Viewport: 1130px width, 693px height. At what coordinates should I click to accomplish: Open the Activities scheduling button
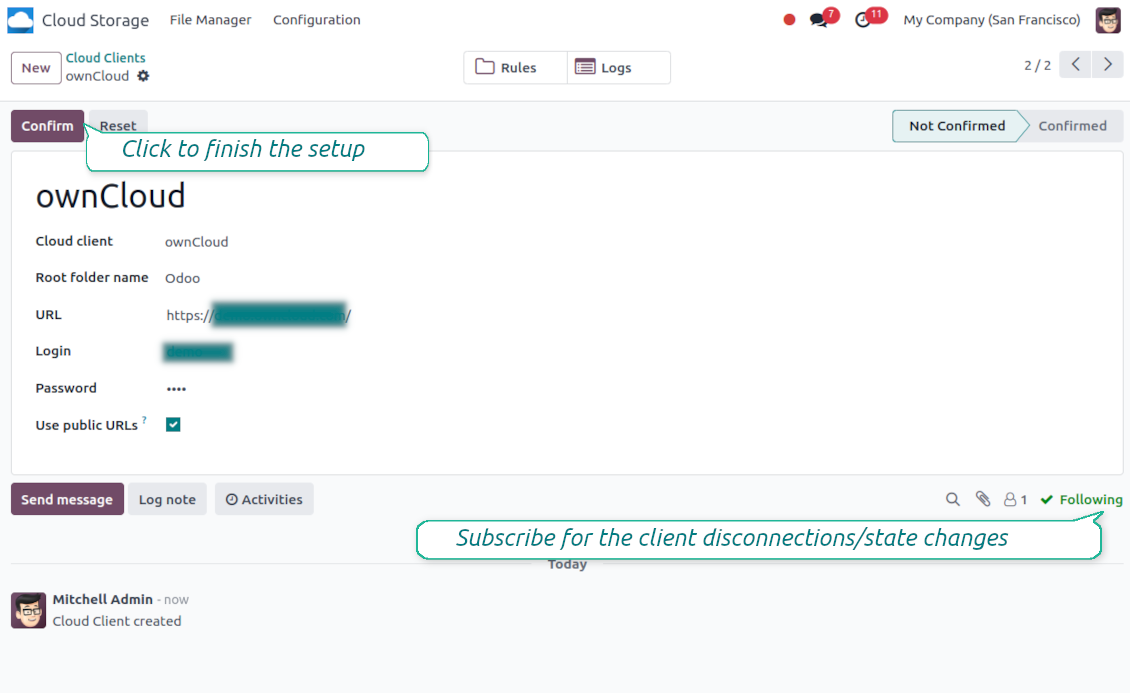(x=264, y=499)
